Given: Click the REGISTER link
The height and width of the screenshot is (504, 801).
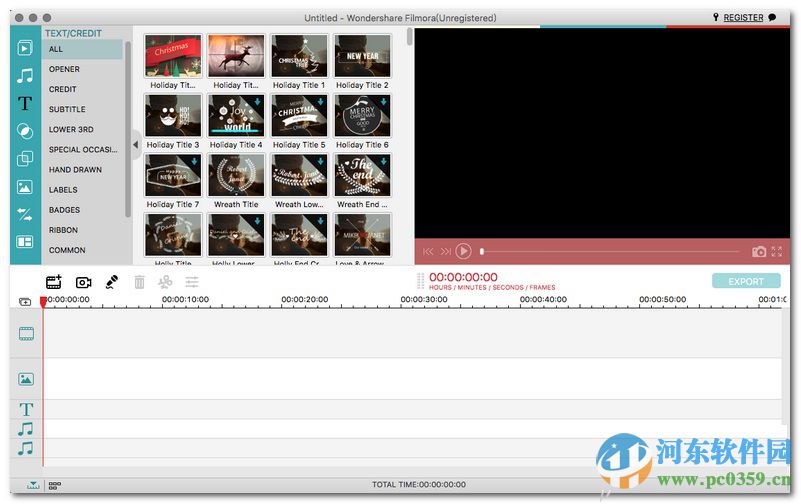Looking at the screenshot, I should [x=743, y=17].
